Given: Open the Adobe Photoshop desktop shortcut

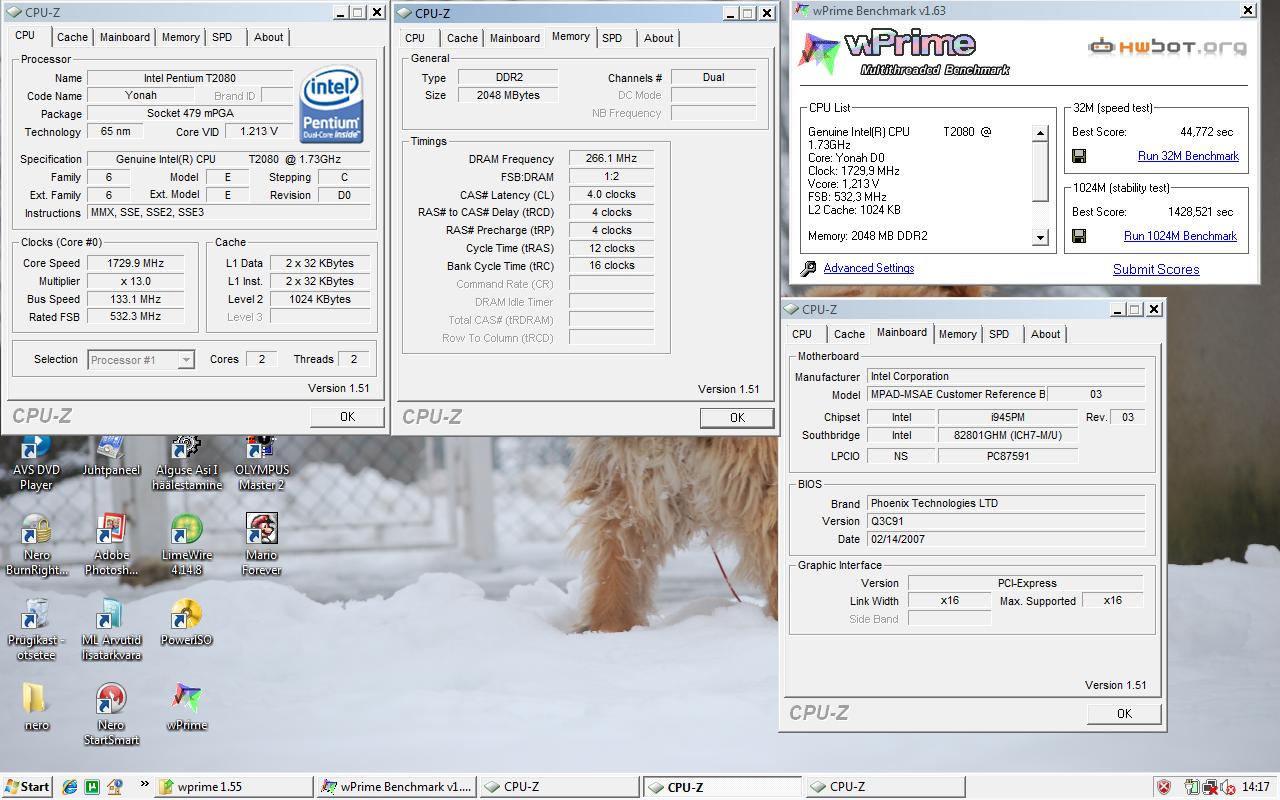Looking at the screenshot, I should (111, 545).
